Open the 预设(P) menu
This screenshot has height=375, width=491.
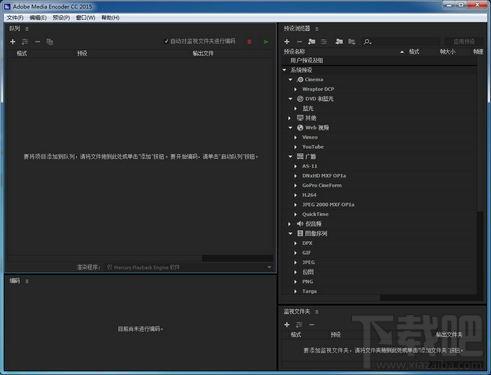61,18
